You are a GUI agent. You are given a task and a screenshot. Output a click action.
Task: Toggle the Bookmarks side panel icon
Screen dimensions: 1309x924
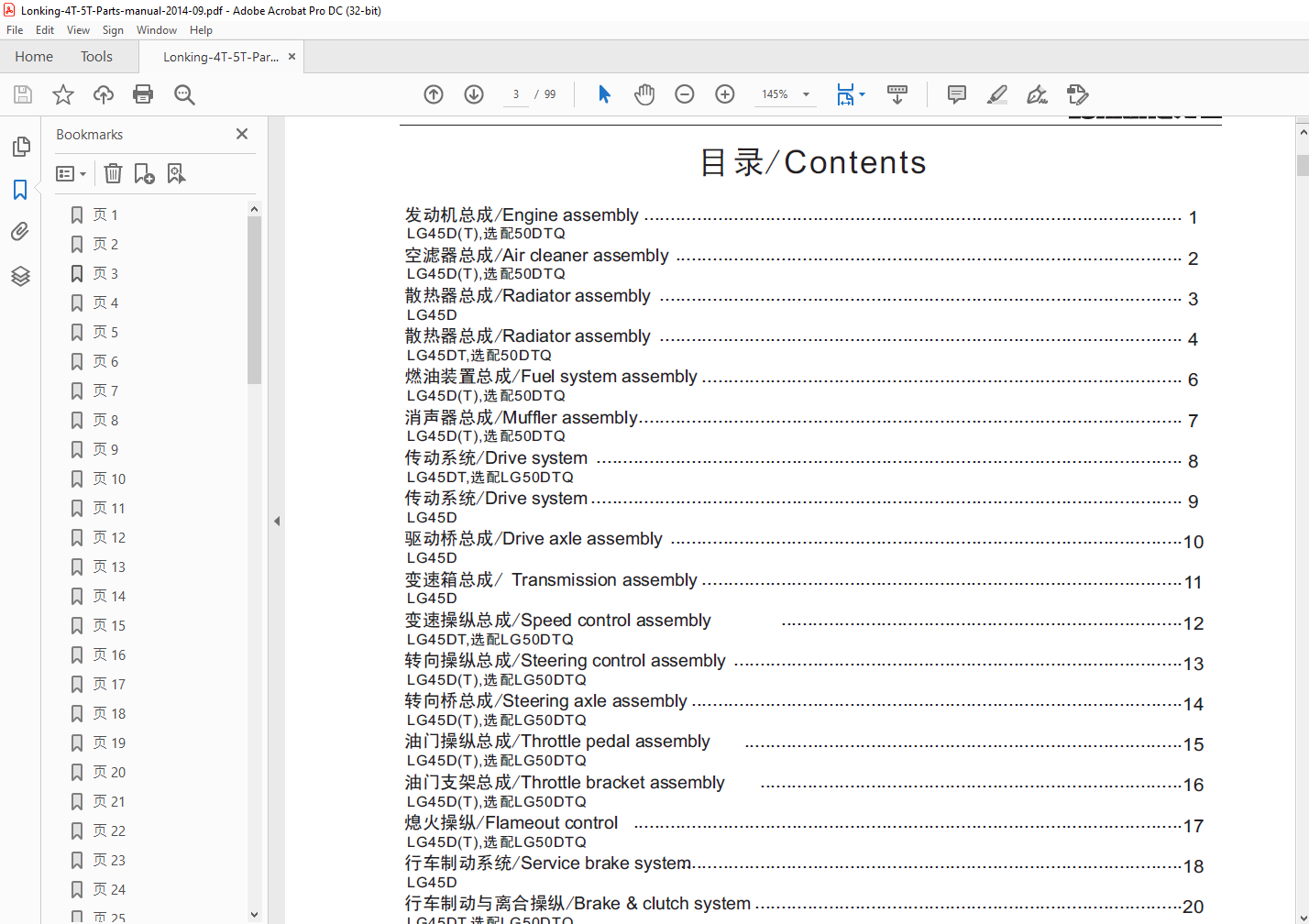(20, 190)
